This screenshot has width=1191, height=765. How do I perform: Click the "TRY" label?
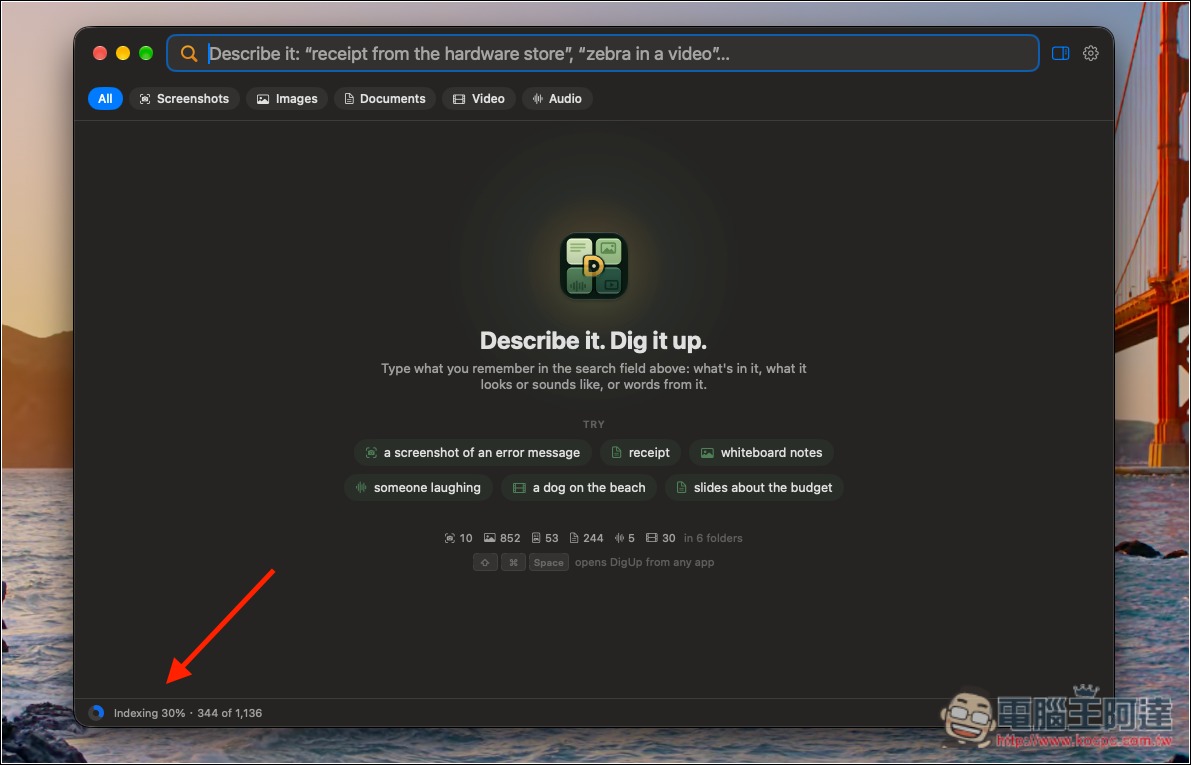point(594,425)
